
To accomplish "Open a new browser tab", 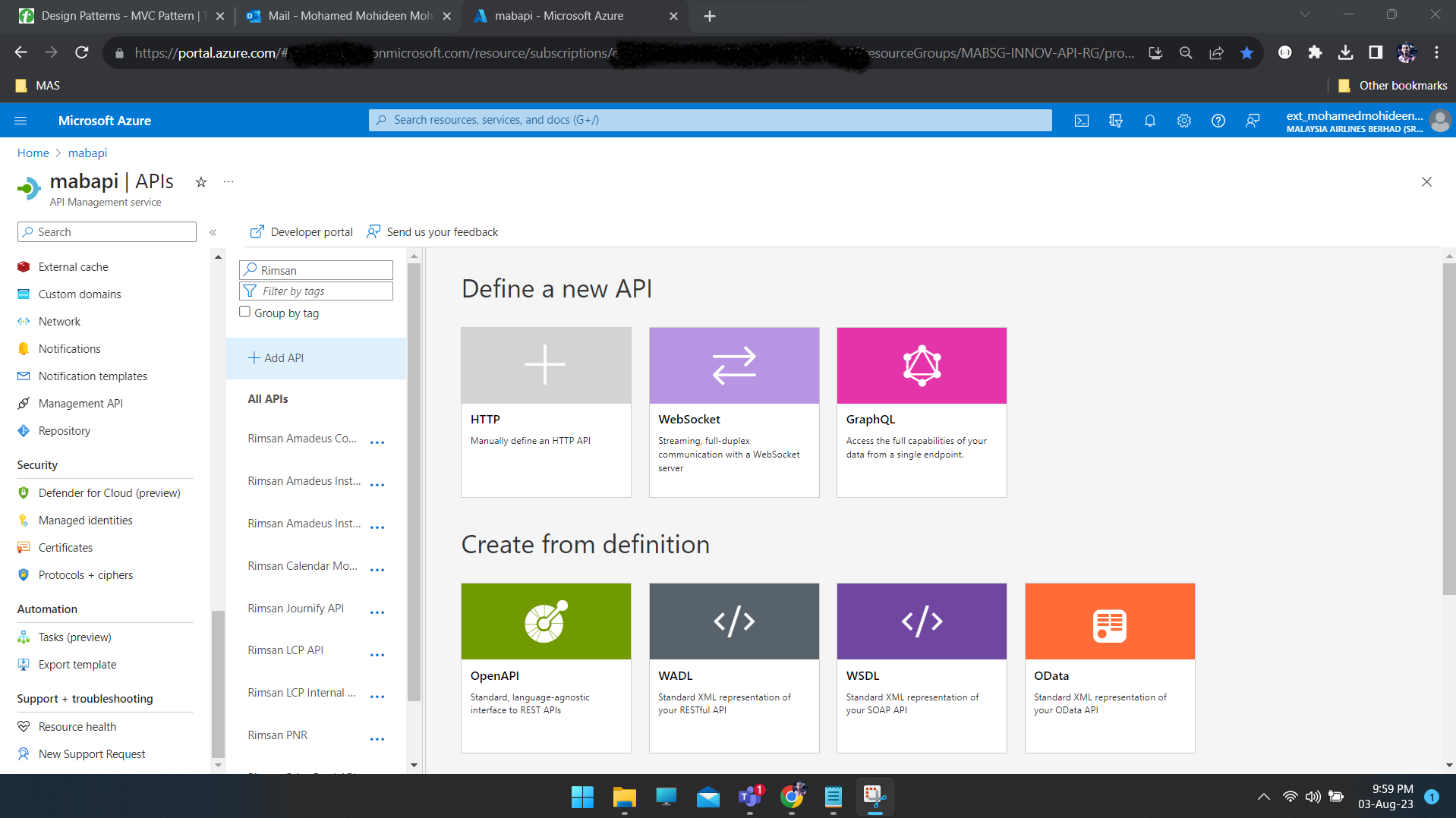I will point(710,16).
